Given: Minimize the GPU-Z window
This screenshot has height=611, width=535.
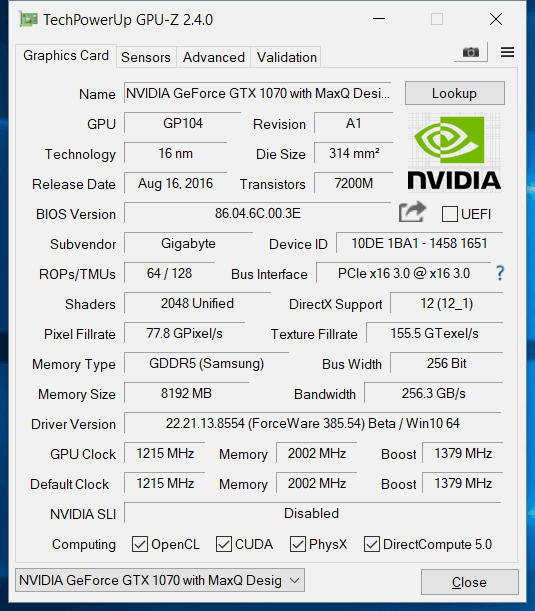Looking at the screenshot, I should pyautogui.click(x=379, y=19).
